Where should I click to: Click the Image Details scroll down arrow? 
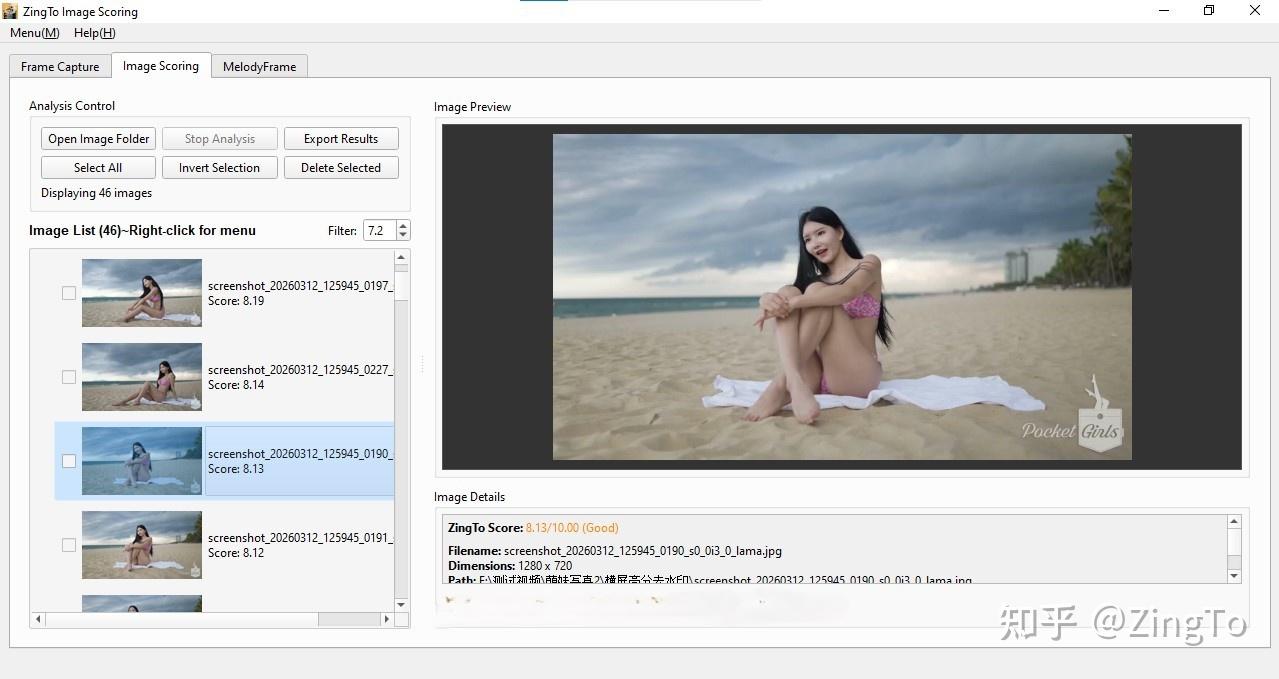click(x=1234, y=576)
